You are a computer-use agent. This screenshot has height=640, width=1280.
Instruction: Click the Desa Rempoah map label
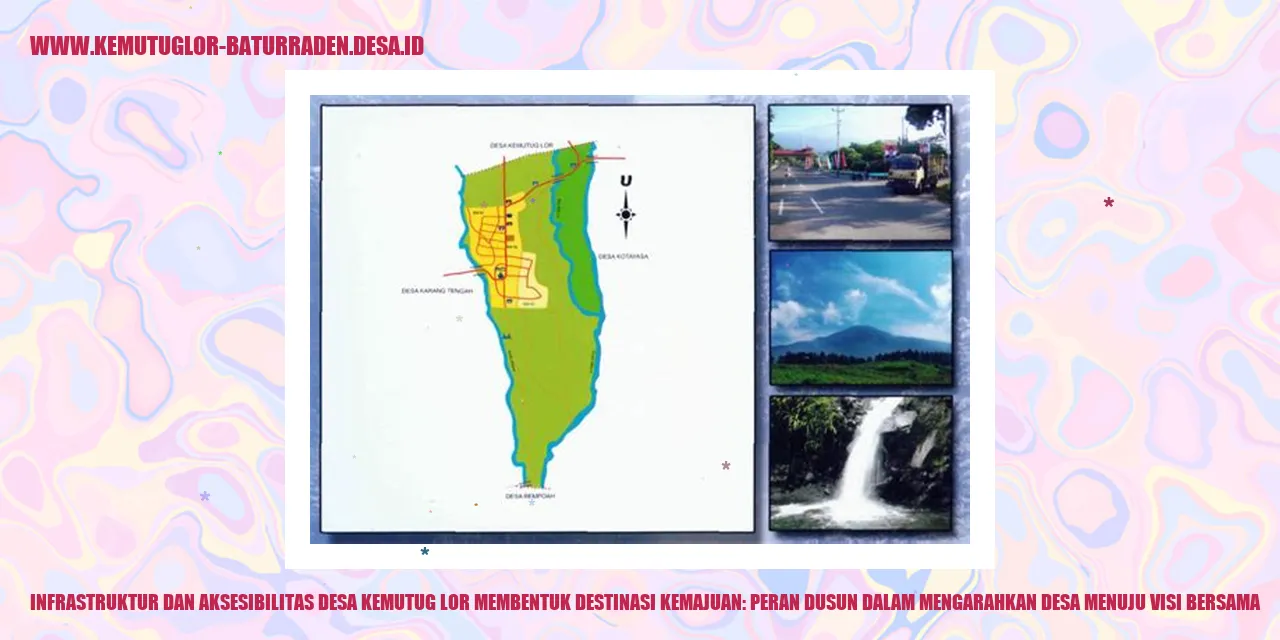530,496
